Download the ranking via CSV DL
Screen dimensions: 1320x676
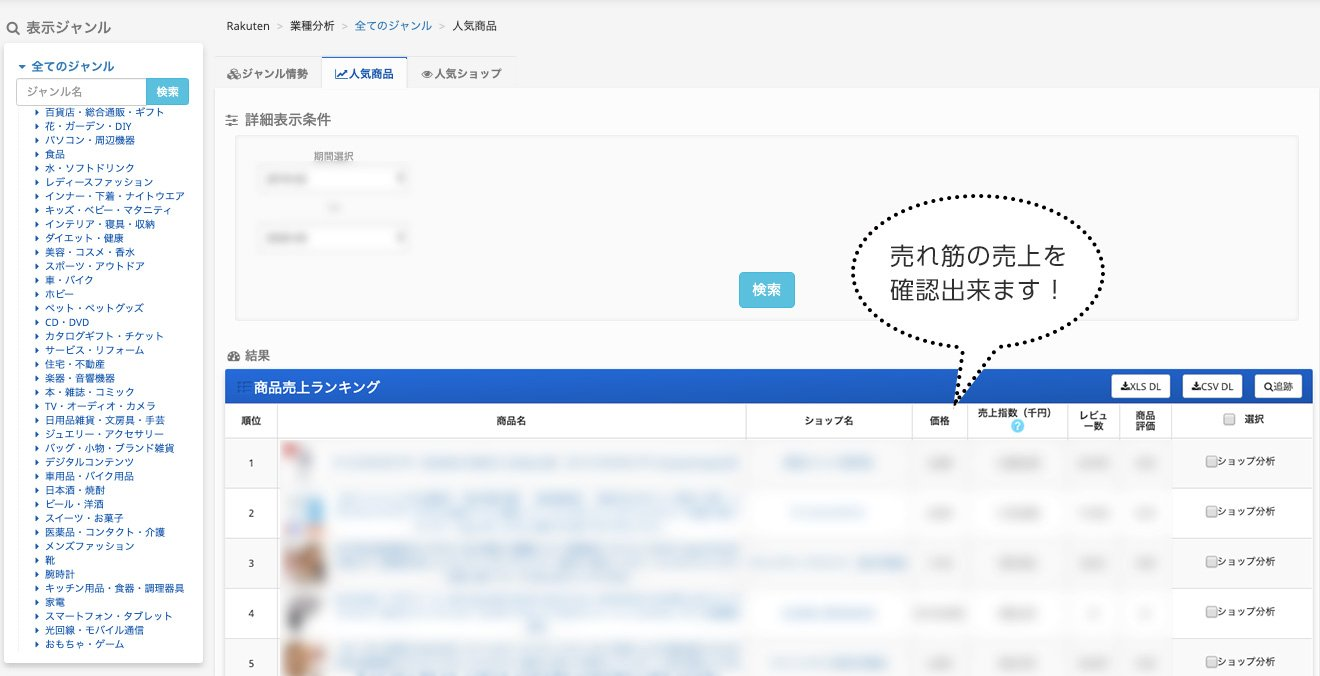pos(1211,387)
